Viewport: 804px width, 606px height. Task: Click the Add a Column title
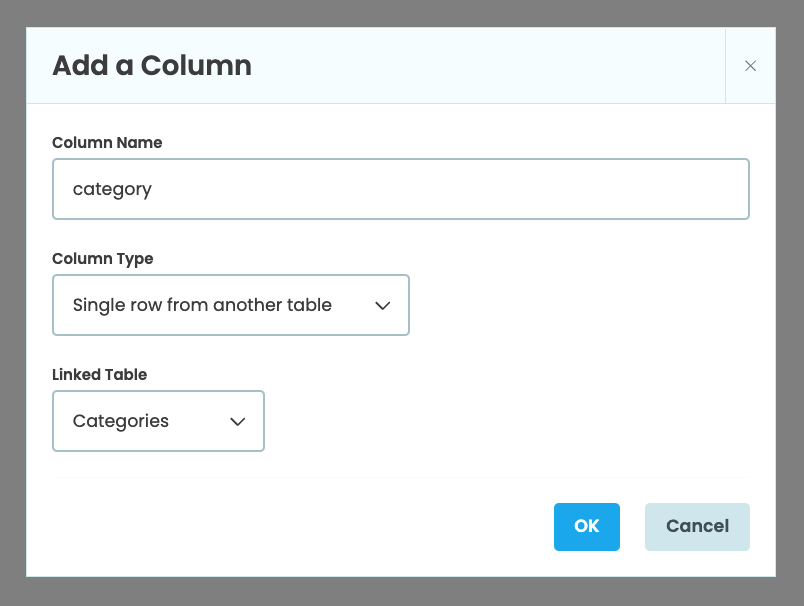tap(151, 65)
